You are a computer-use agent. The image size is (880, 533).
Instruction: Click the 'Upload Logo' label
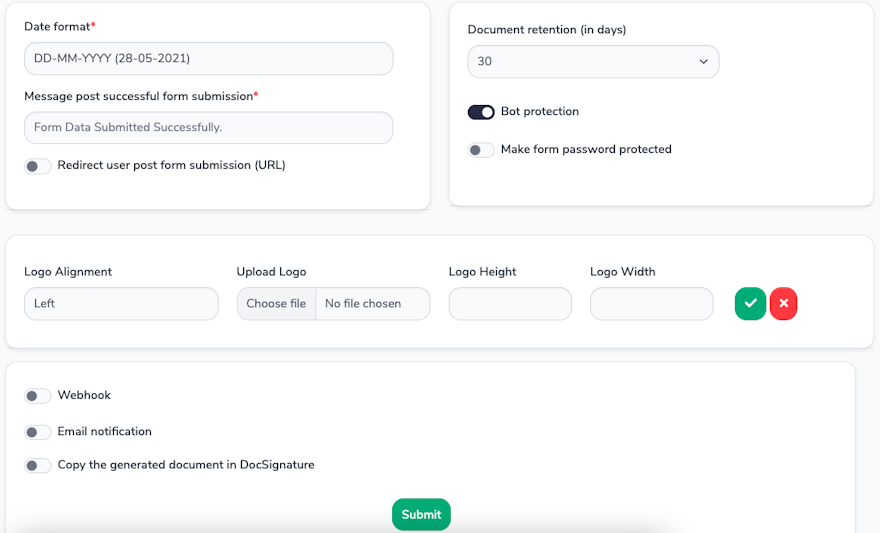pos(271,272)
